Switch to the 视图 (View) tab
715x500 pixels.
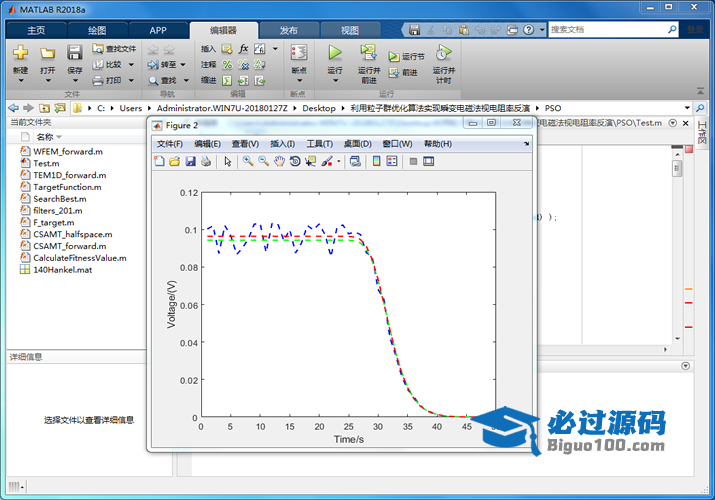point(350,31)
